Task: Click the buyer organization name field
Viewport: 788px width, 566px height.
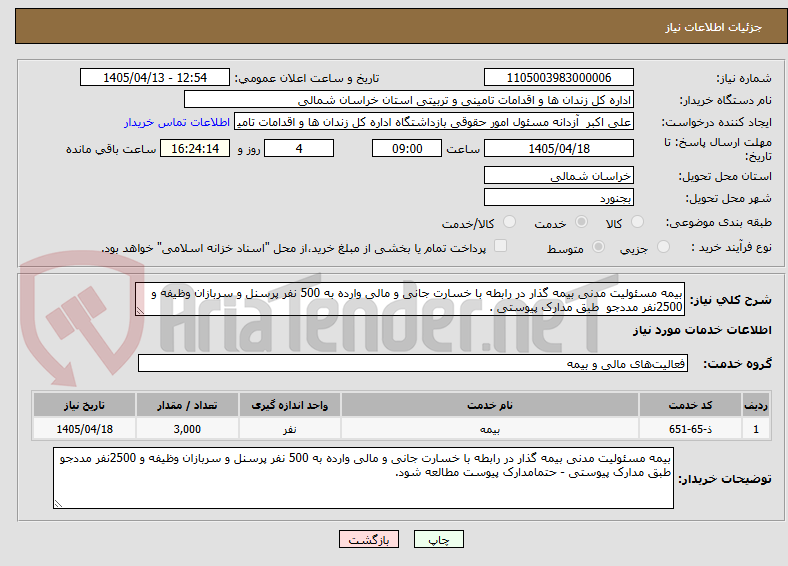Action: pos(409,100)
